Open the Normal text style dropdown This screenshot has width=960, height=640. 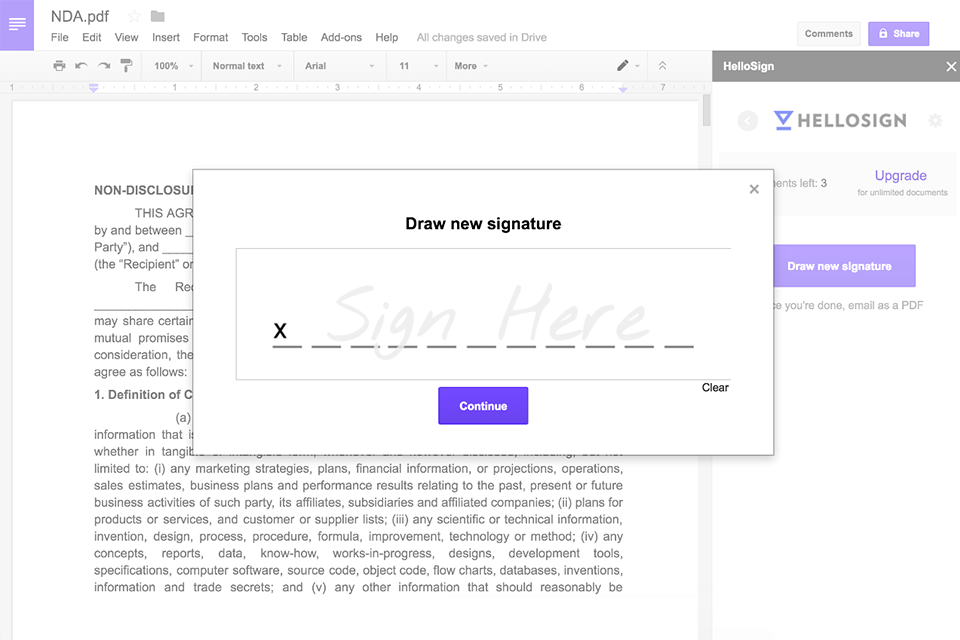tap(247, 66)
